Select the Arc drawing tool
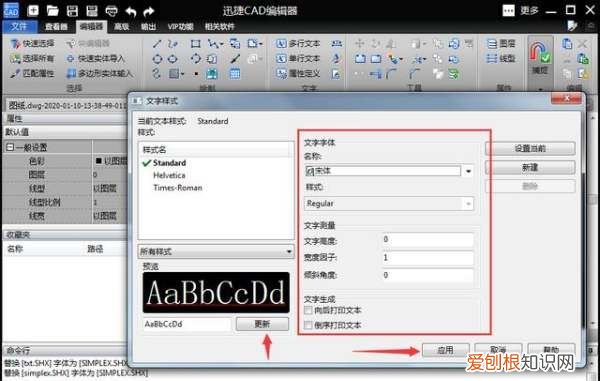Viewport: 600px width, 381px height. click(x=196, y=59)
